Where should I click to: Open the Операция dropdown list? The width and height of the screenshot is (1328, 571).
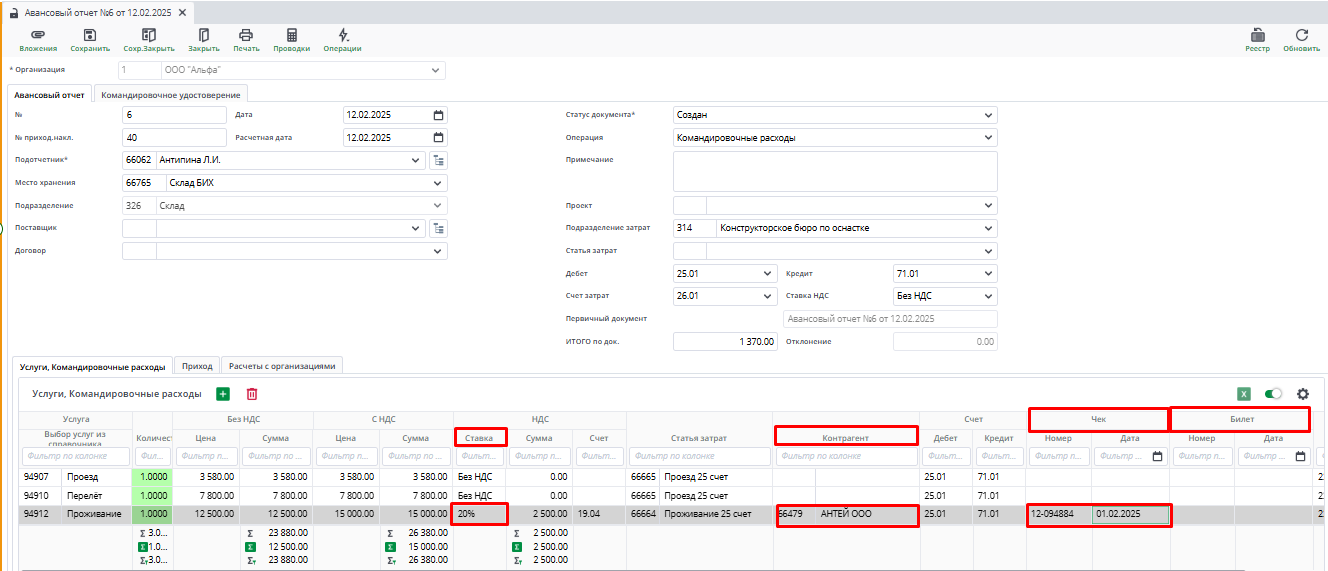(988, 138)
